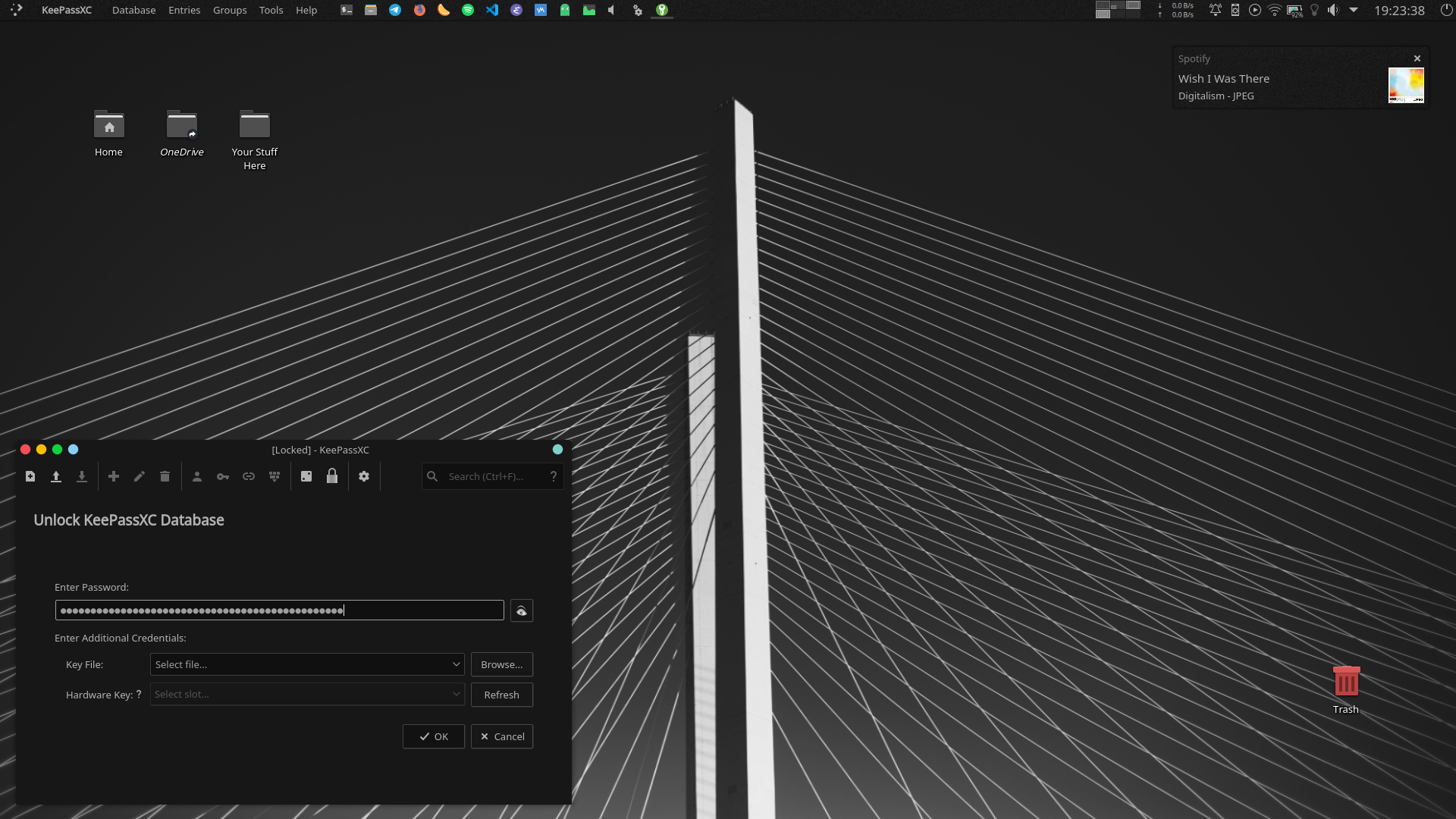Viewport: 1456px width, 819px height.
Task: Open the Tools menu
Action: click(x=271, y=10)
